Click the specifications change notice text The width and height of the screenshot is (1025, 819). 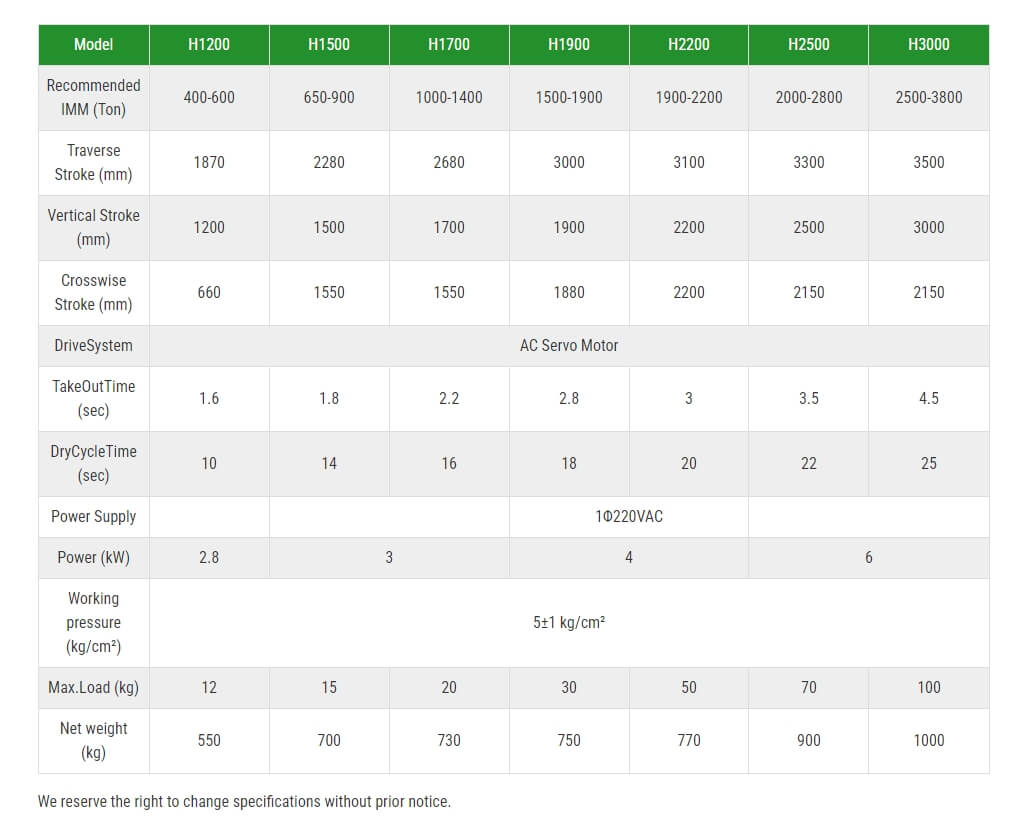point(244,801)
